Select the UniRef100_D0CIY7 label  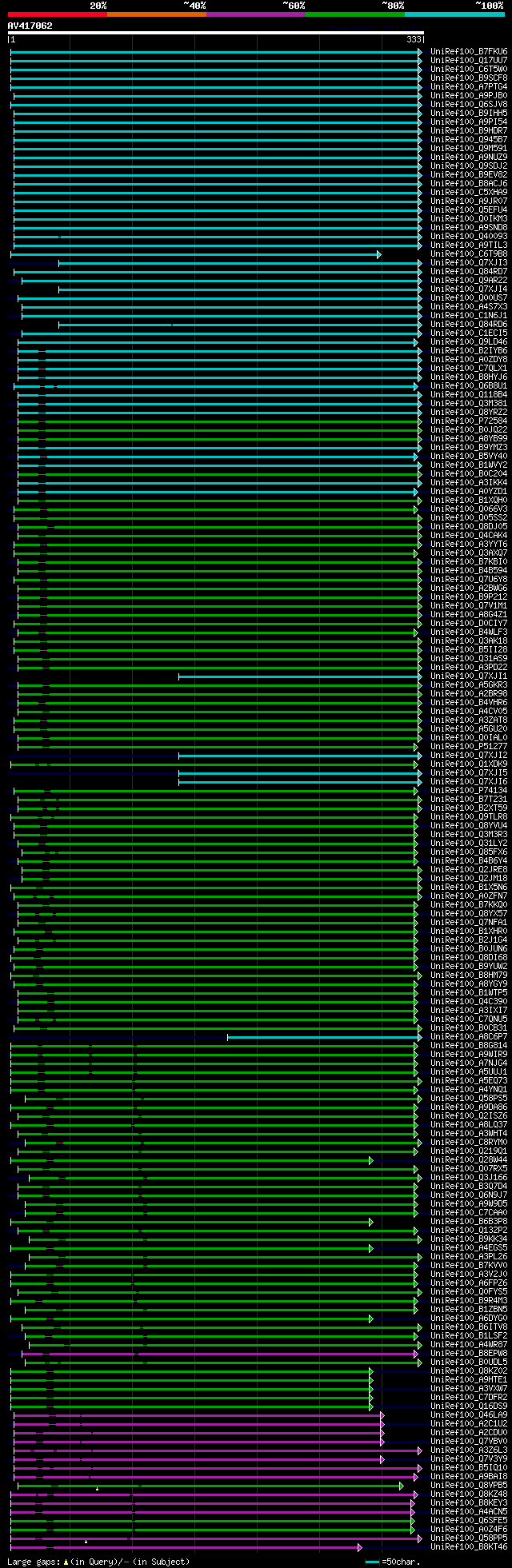469,623
